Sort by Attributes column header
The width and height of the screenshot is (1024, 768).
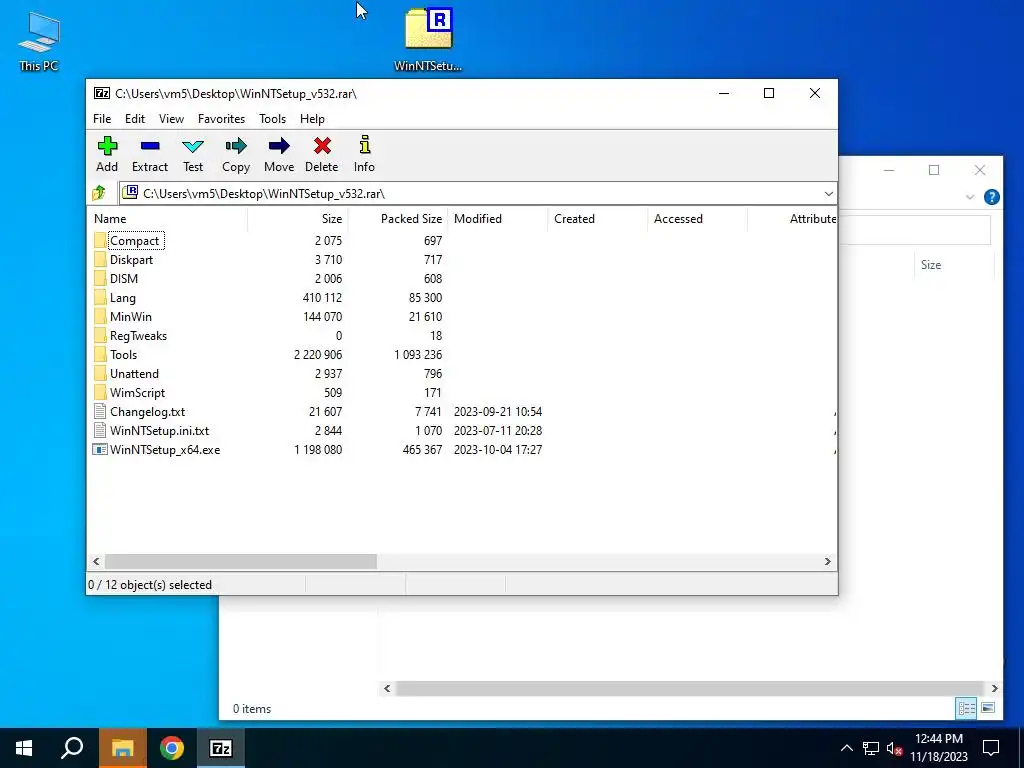tap(792, 219)
